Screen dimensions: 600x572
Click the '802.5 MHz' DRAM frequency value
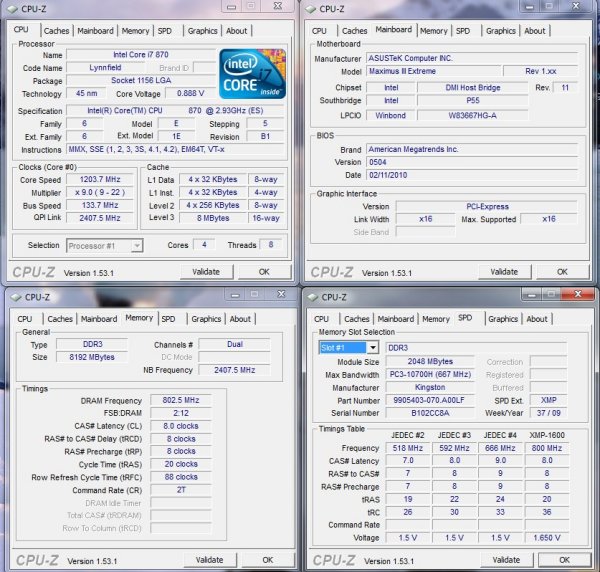point(181,400)
